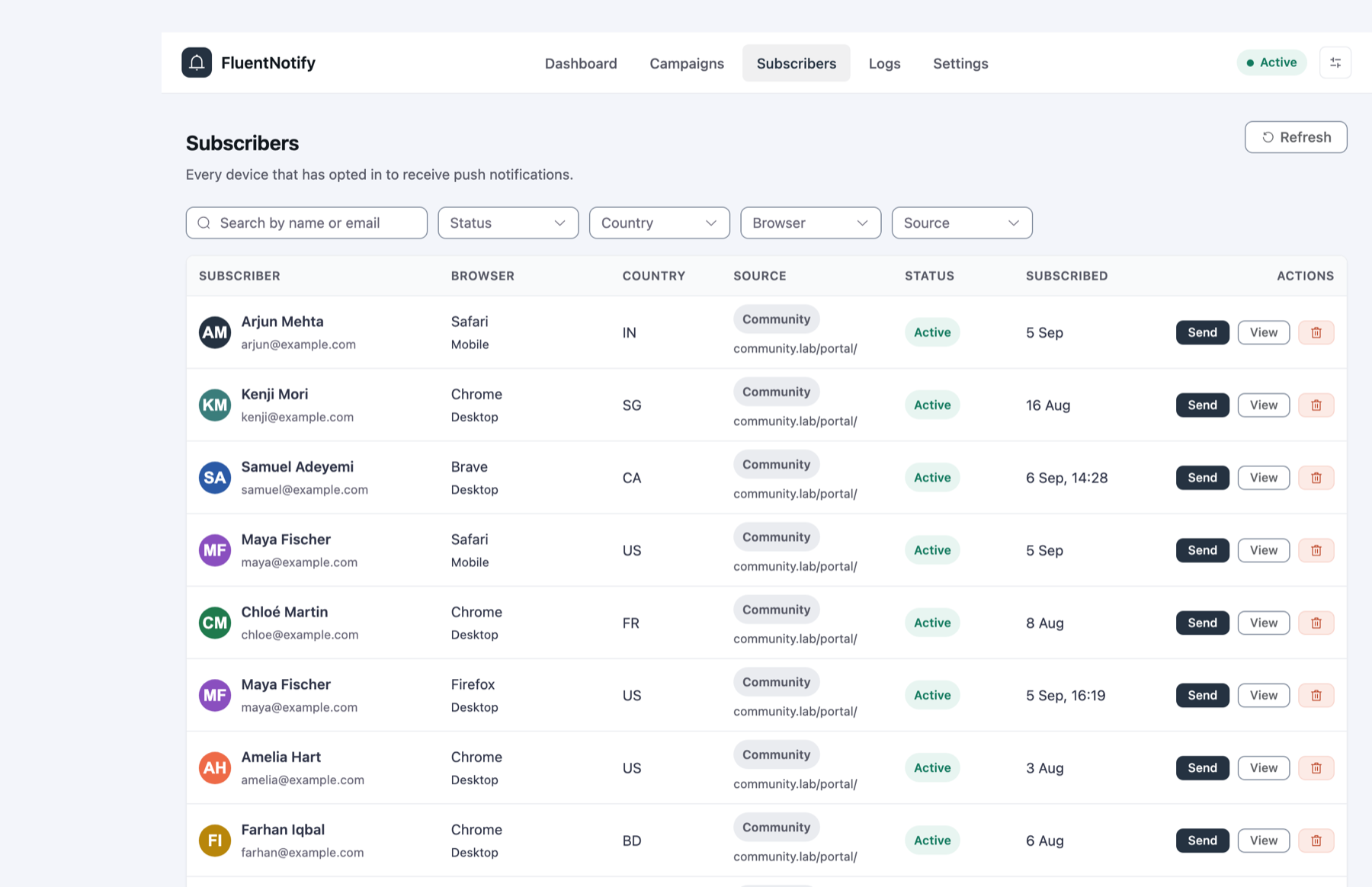This screenshot has width=1372, height=887.
Task: Focus the Search by name or email field
Action: pos(306,223)
